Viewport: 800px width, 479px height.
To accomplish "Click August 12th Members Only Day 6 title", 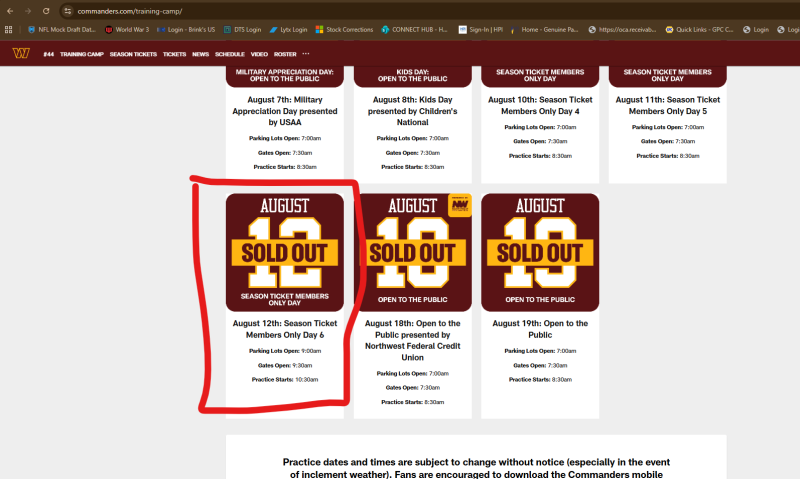I will pyautogui.click(x=285, y=329).
